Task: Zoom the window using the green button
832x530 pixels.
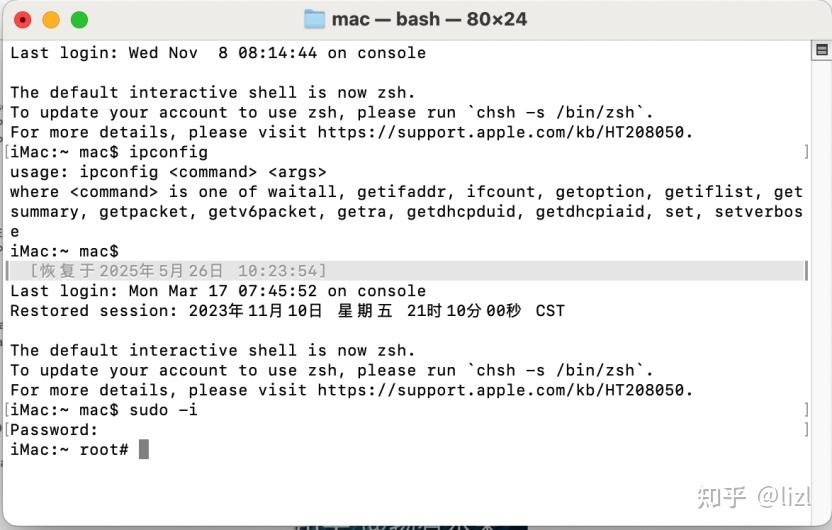Action: (79, 19)
